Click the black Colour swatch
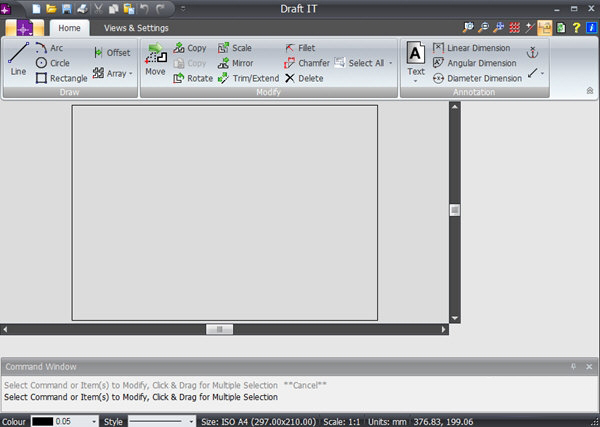 pyautogui.click(x=42, y=421)
